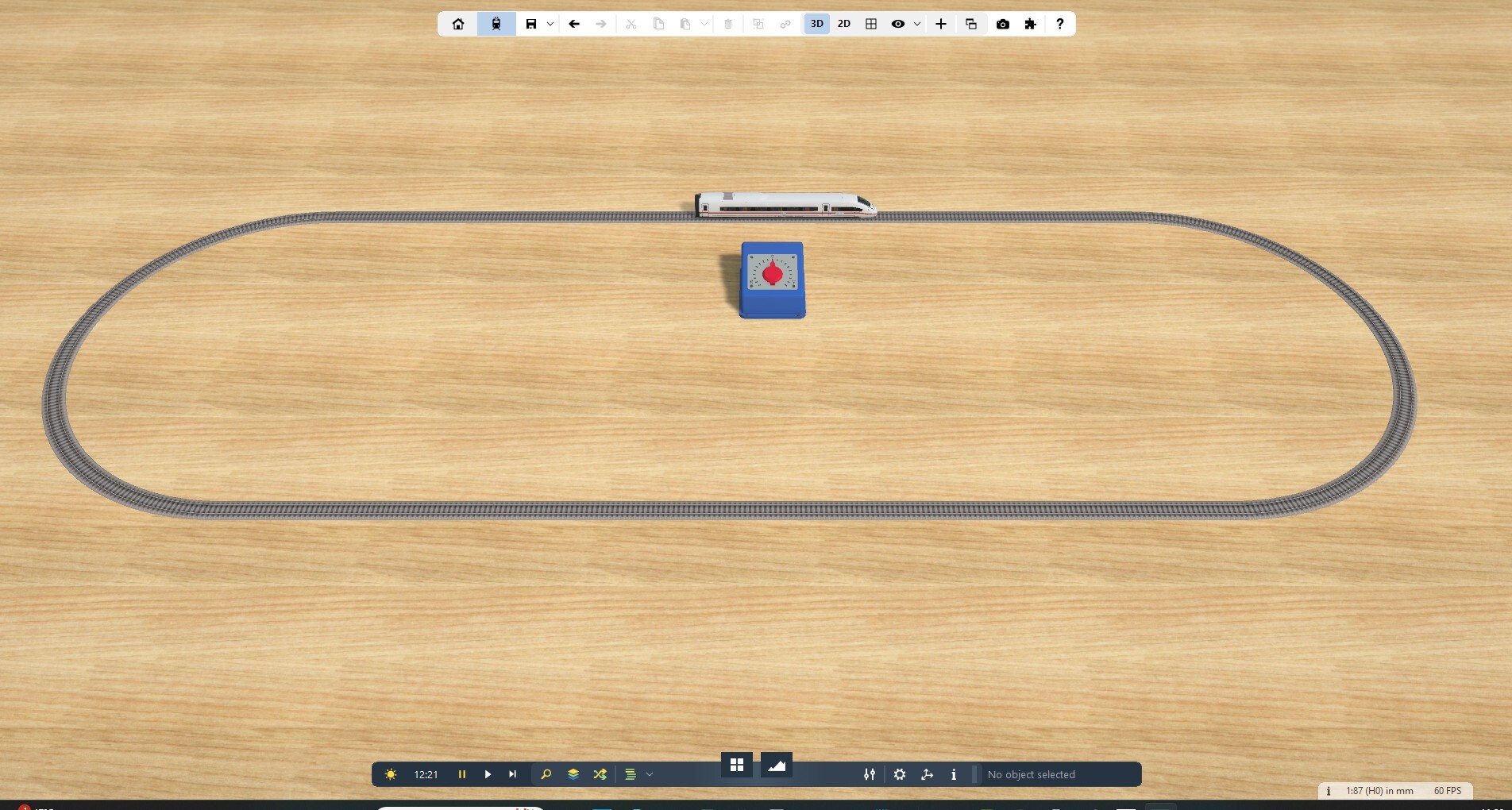1512x810 pixels.
Task: Open the layers stack icon
Action: (x=573, y=774)
